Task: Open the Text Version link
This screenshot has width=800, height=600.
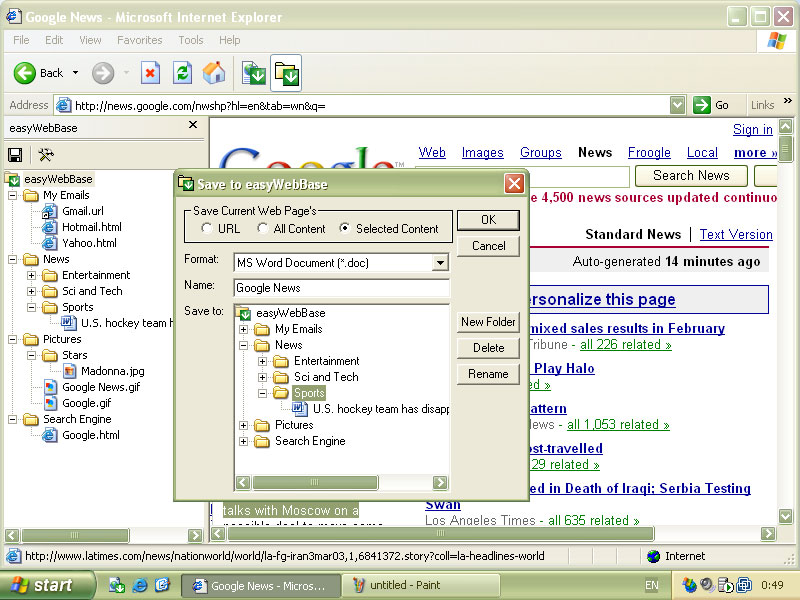Action: (736, 234)
